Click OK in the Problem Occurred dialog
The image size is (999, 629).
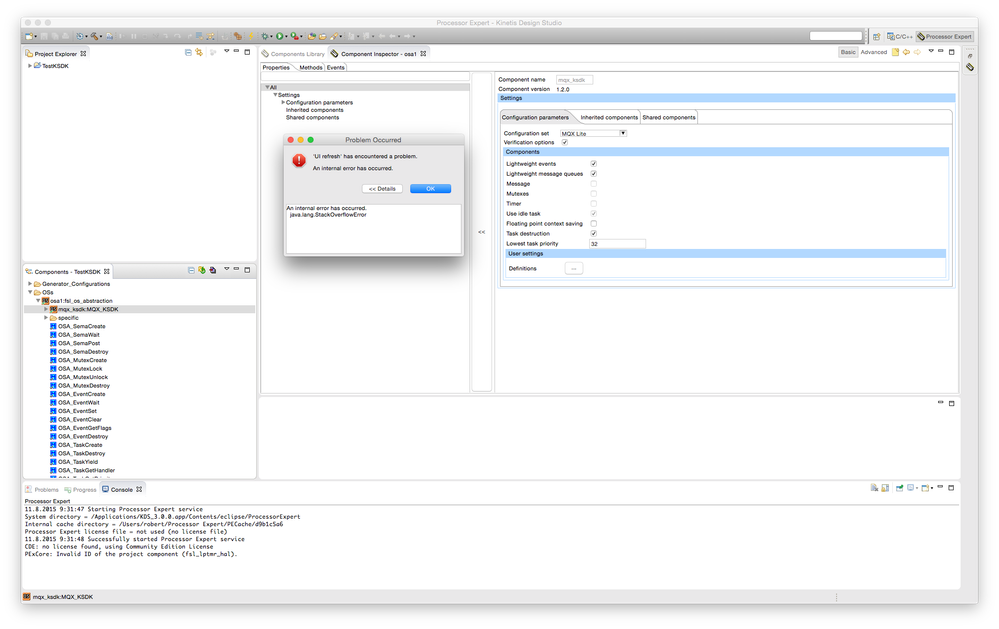[430, 189]
